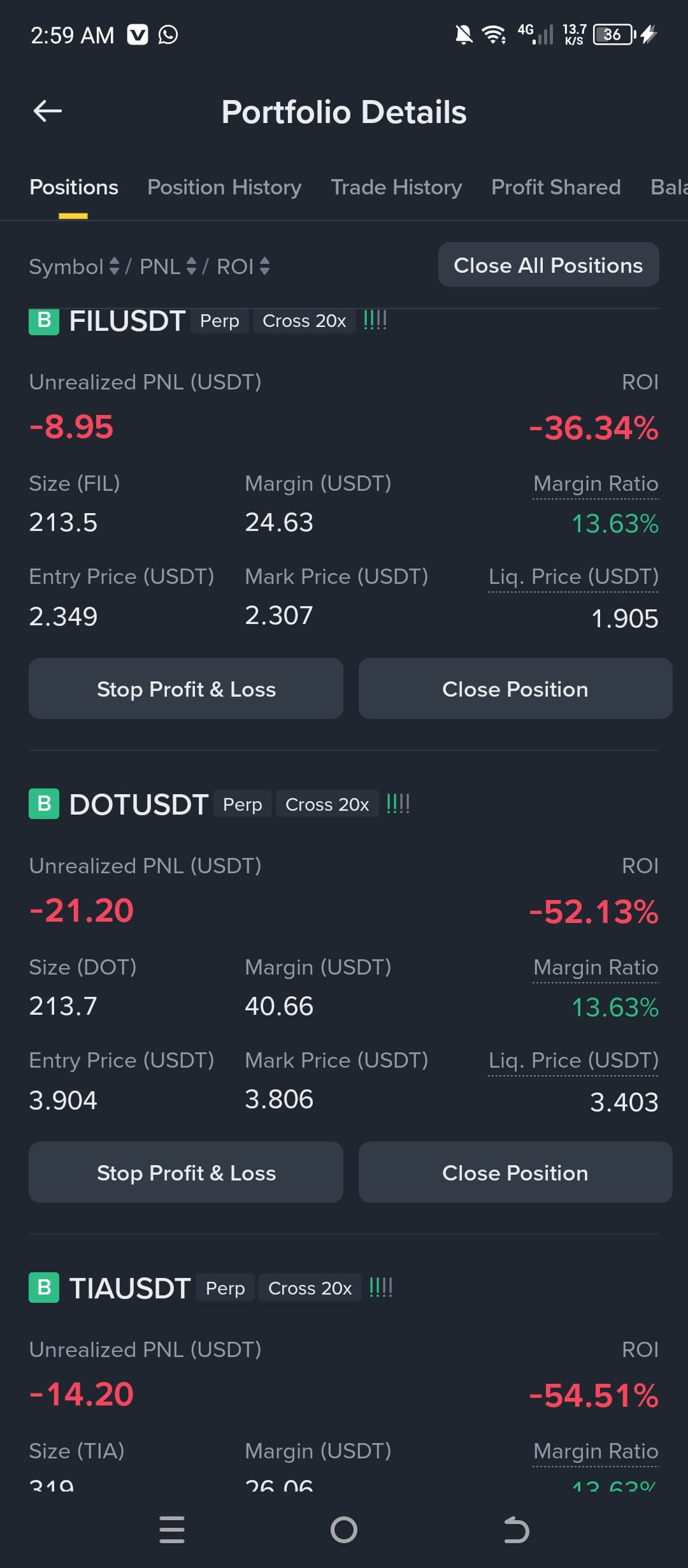Image resolution: width=688 pixels, height=1568 pixels.
Task: Sort positions by PNL
Action: click(x=168, y=266)
